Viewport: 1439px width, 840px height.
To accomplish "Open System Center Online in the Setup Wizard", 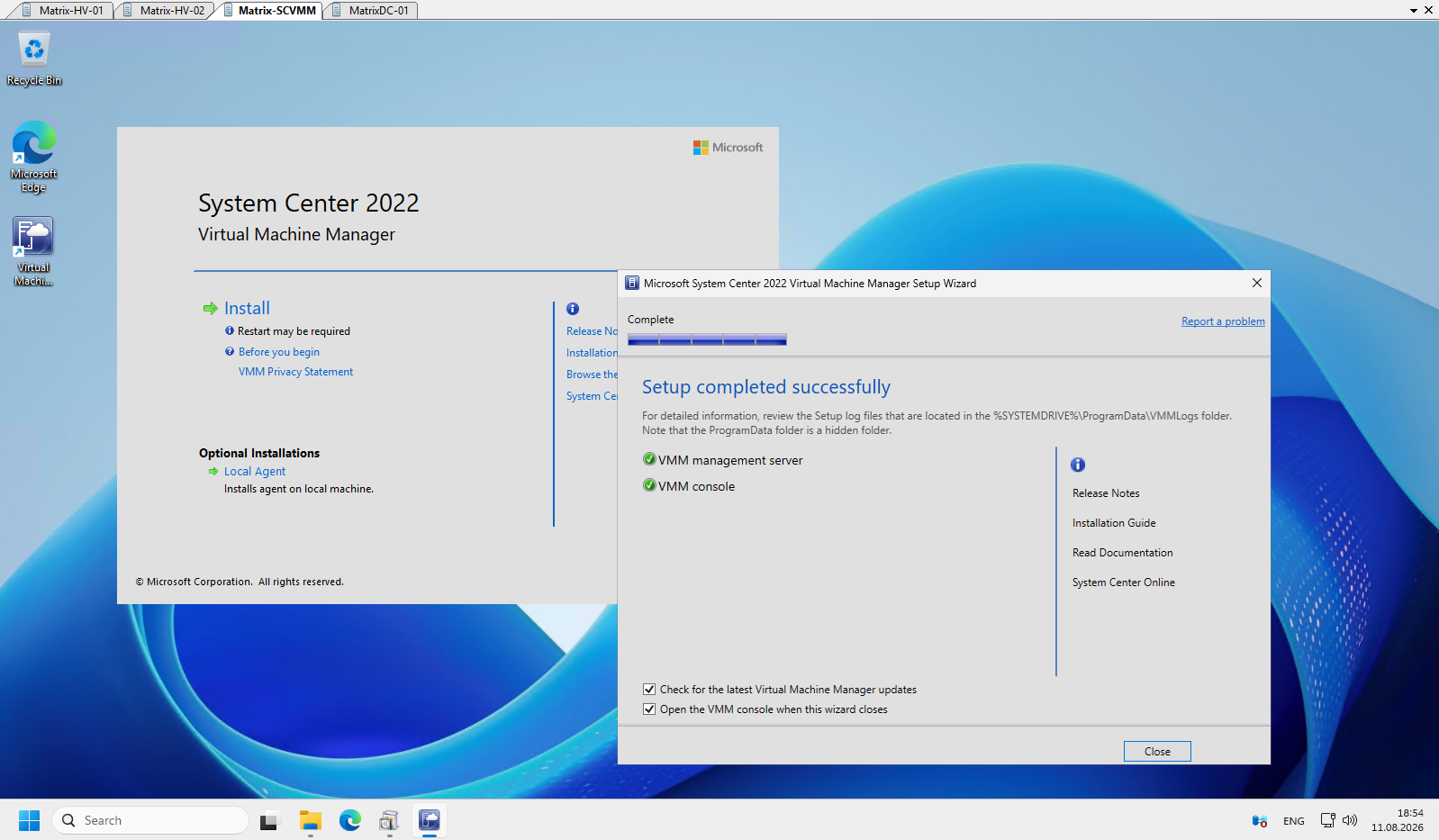I will 1124,583.
